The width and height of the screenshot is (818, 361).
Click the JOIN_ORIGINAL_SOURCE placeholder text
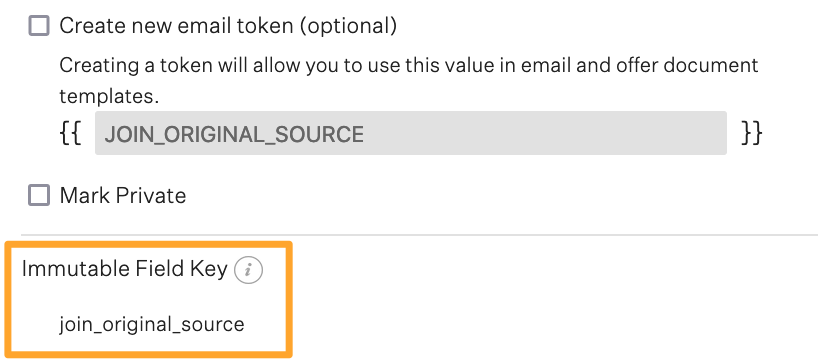[x=234, y=135]
